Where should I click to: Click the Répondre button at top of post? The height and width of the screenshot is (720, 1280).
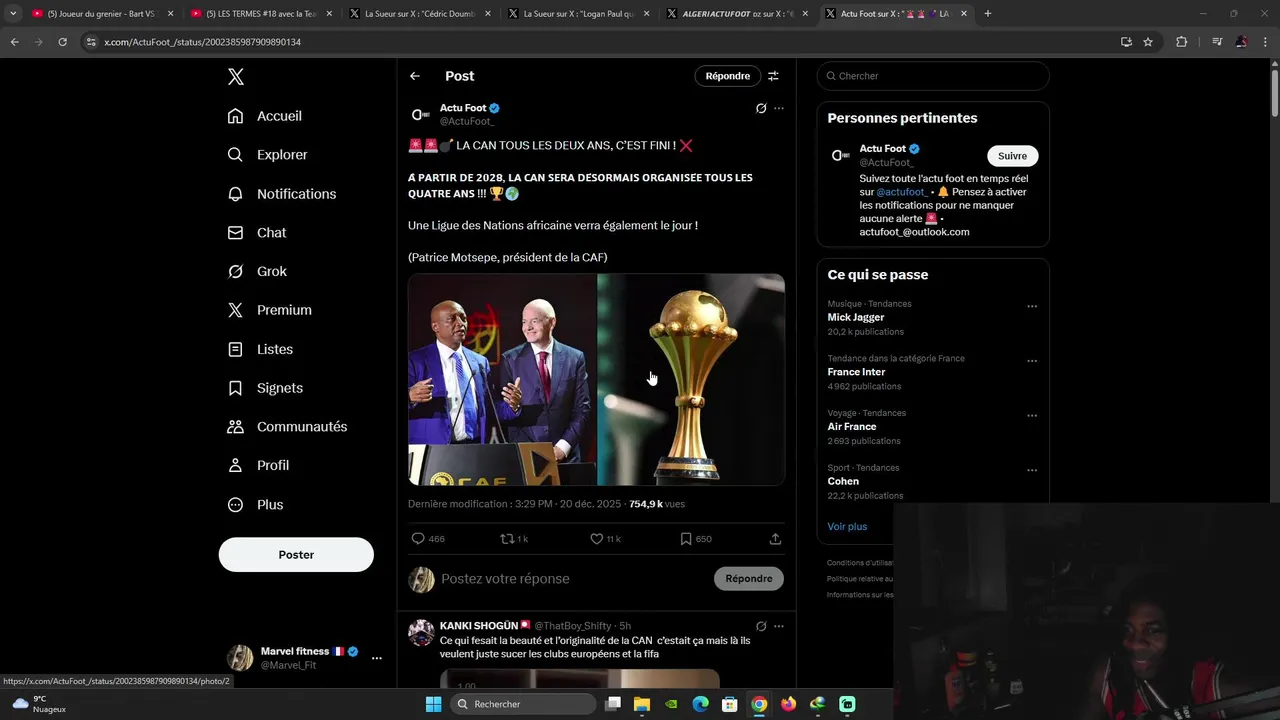(727, 76)
